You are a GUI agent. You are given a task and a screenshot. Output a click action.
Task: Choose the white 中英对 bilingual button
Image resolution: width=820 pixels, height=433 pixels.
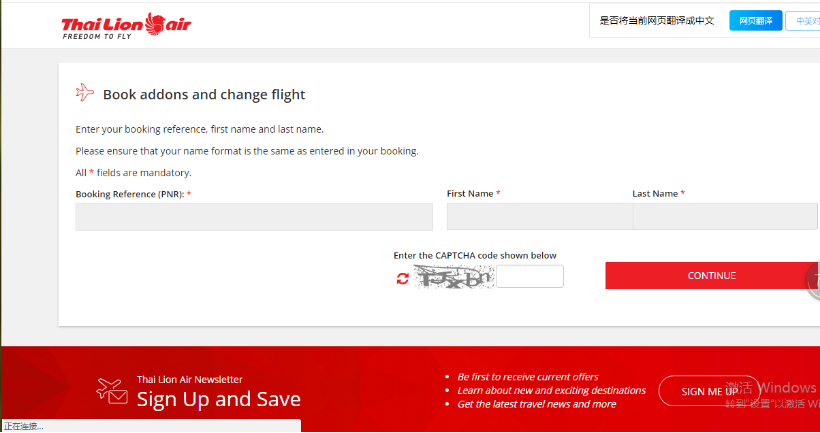(x=803, y=21)
